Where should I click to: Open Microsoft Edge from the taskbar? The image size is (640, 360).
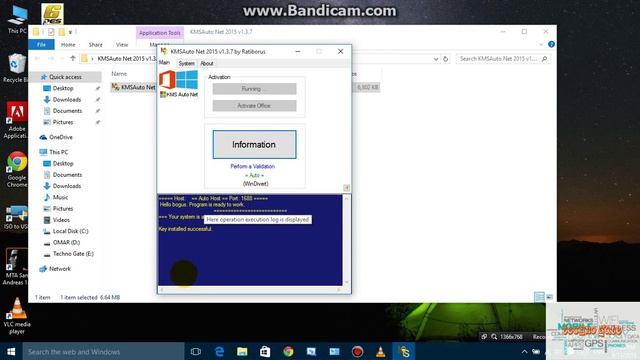tap(219, 351)
